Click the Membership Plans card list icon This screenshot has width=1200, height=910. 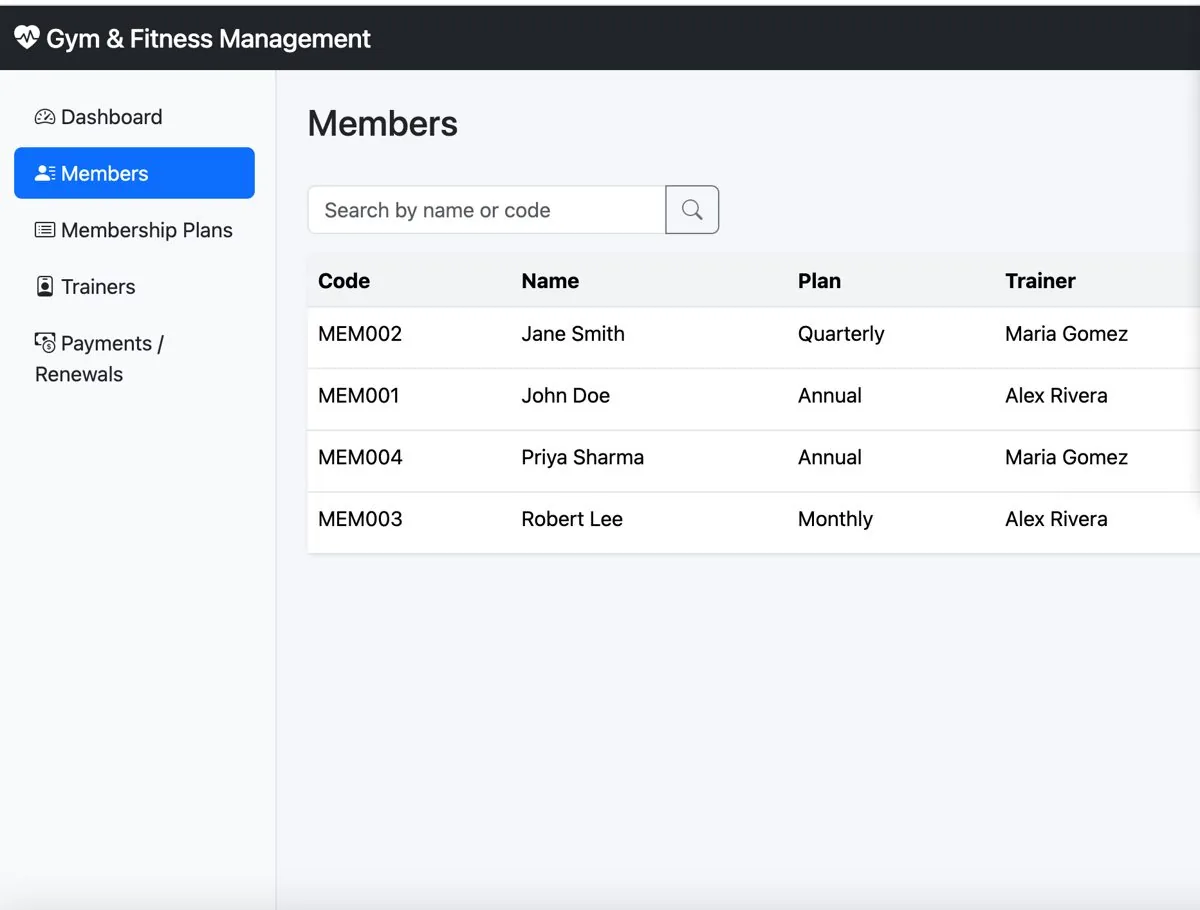coord(45,230)
